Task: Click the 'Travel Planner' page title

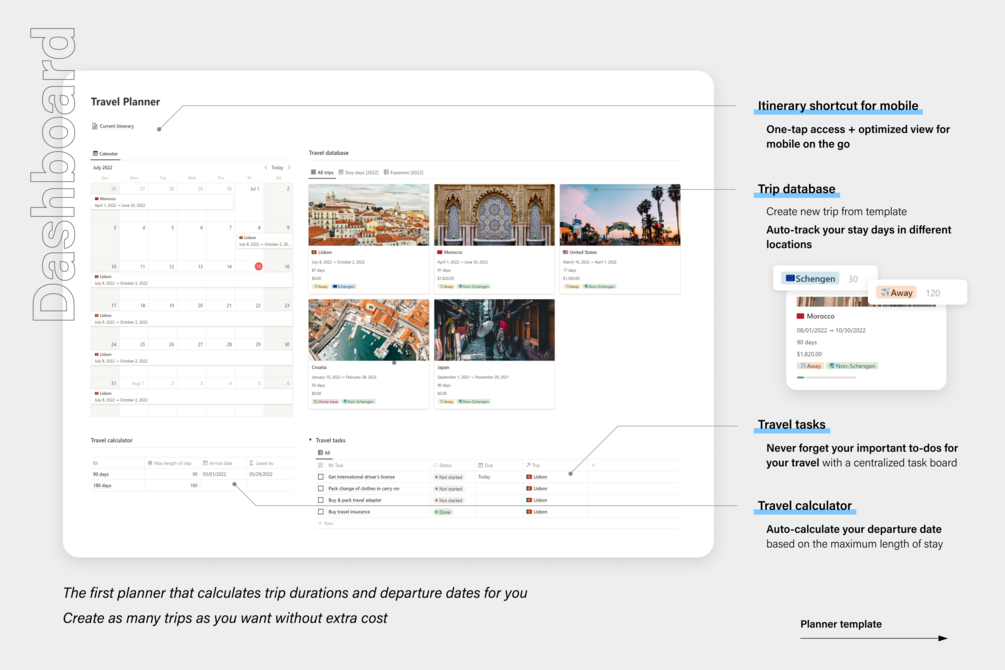Action: (x=125, y=102)
